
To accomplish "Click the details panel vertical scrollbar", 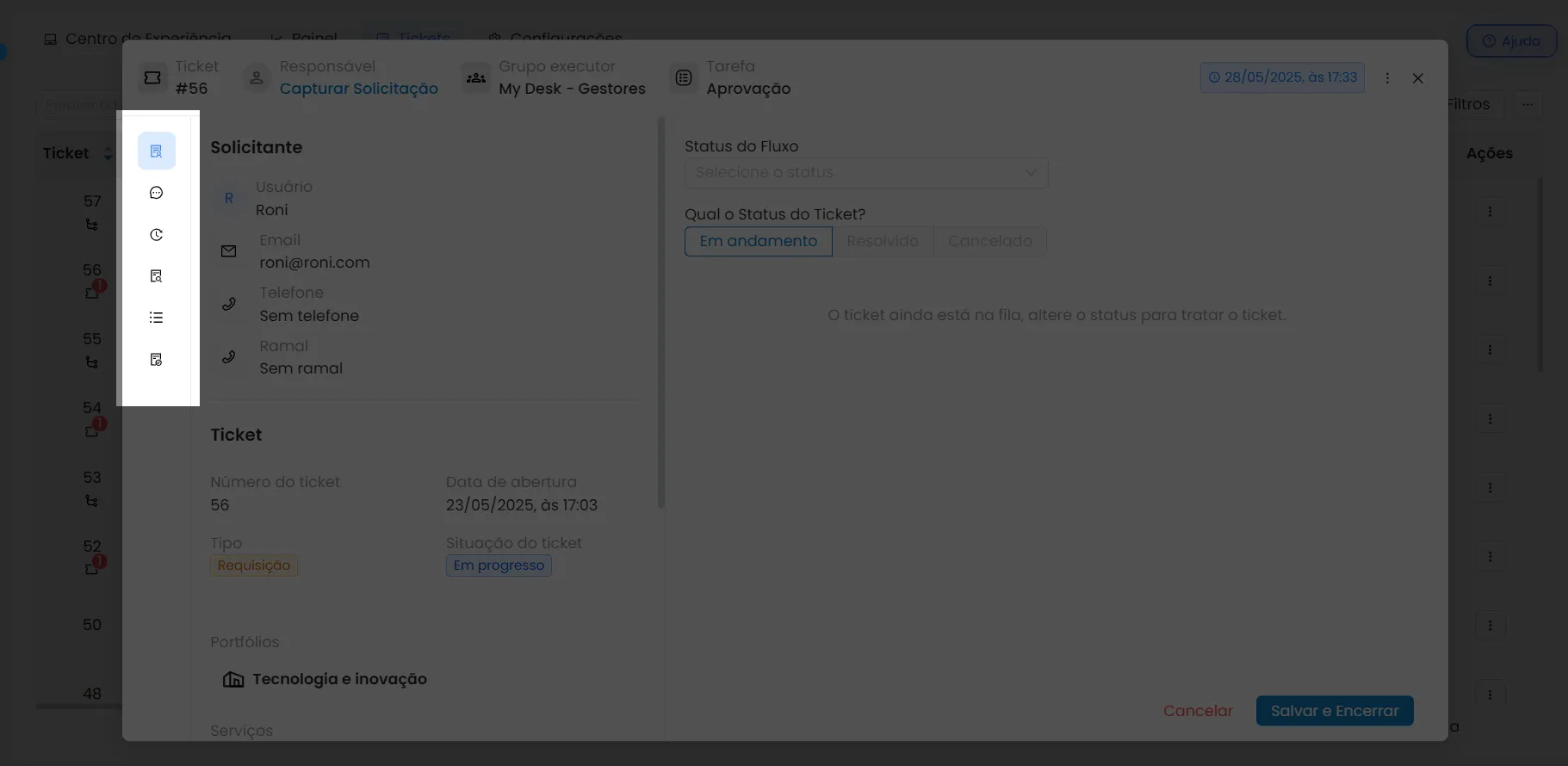I will (660, 312).
